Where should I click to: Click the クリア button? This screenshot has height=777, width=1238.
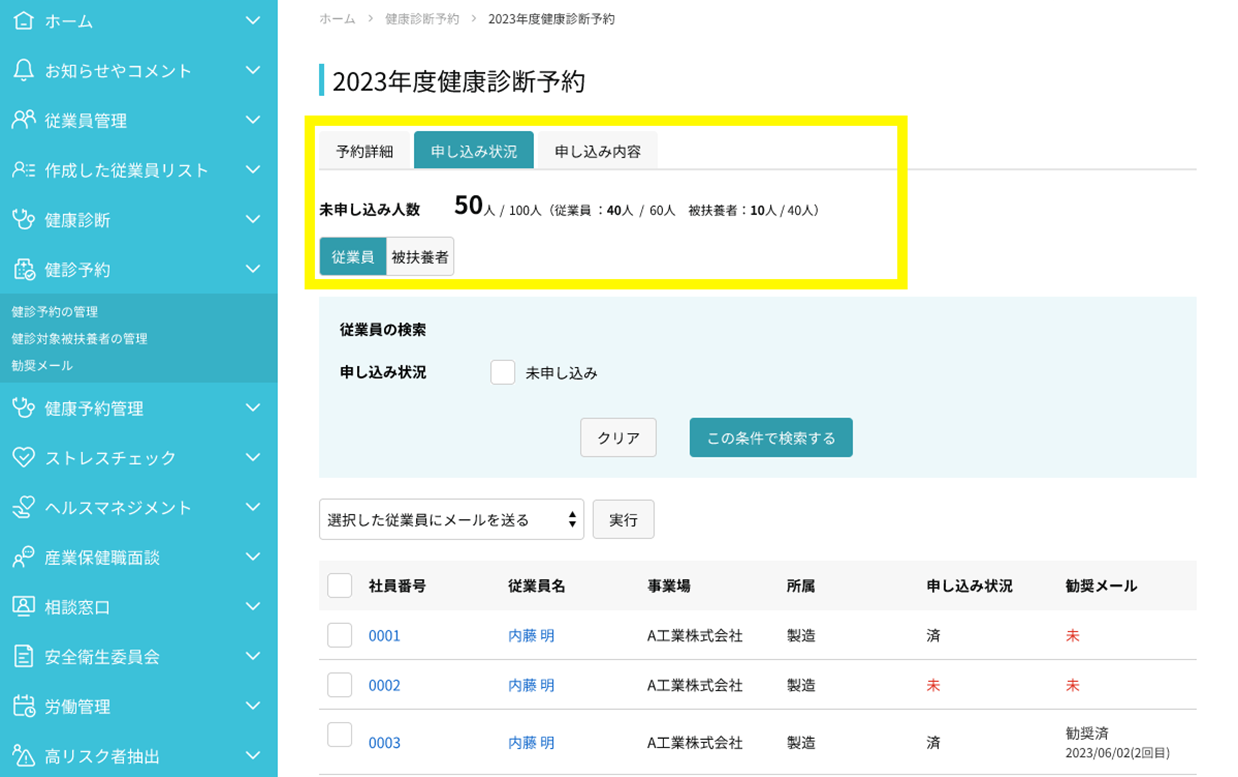[x=618, y=438]
